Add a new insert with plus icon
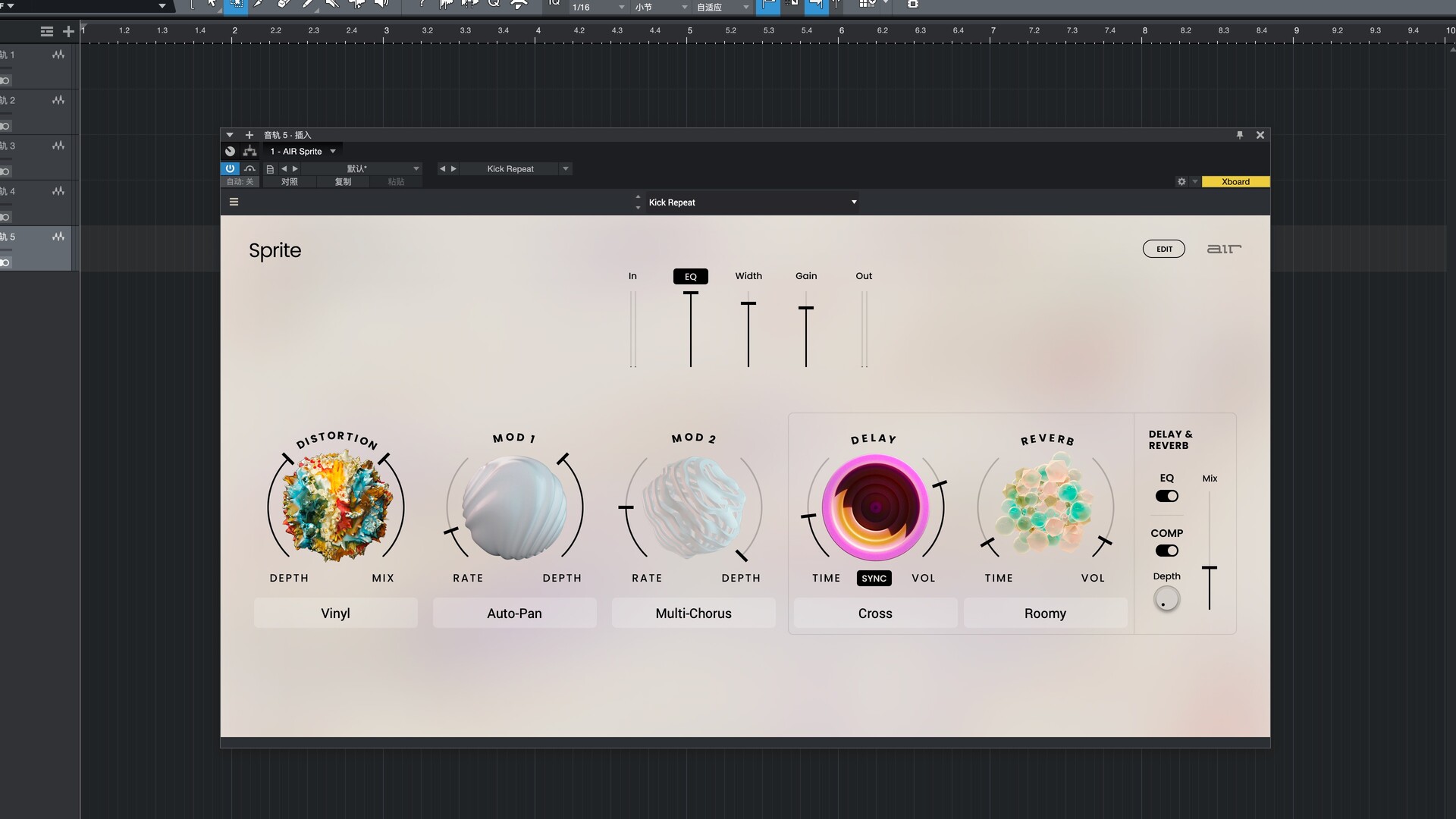The image size is (1456, 819). (249, 135)
